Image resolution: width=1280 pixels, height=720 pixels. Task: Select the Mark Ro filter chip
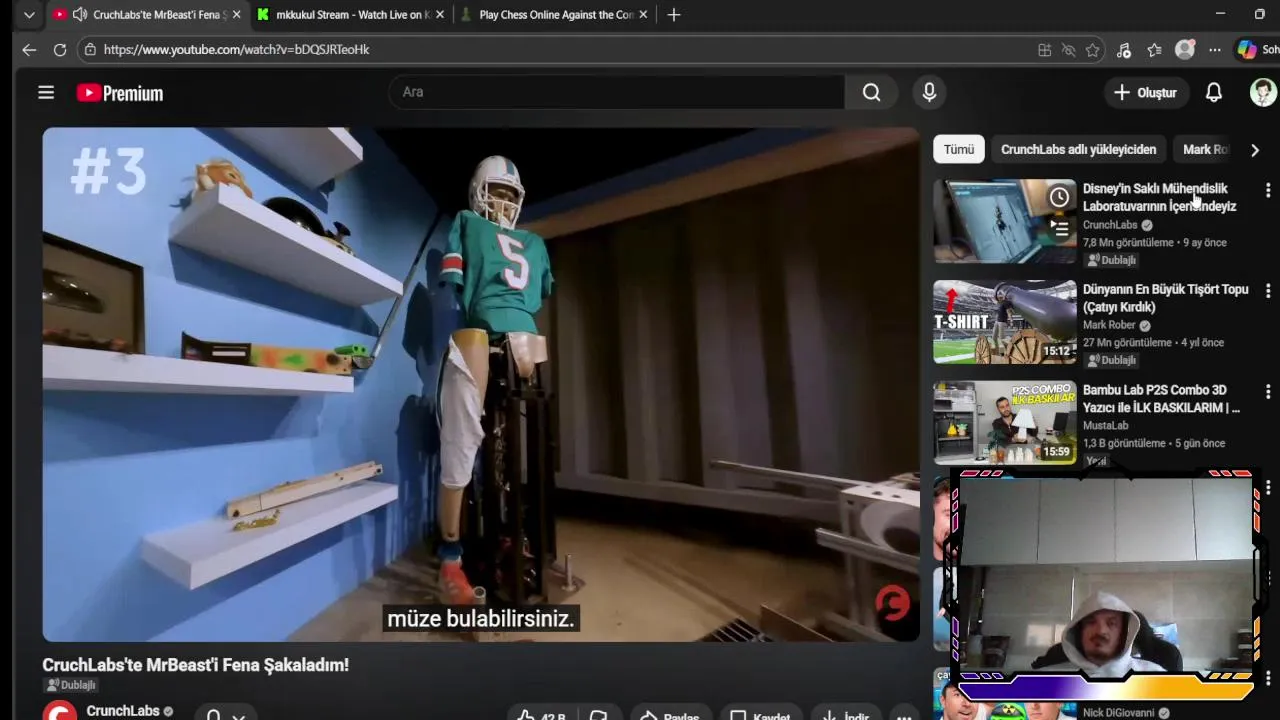(x=1205, y=149)
